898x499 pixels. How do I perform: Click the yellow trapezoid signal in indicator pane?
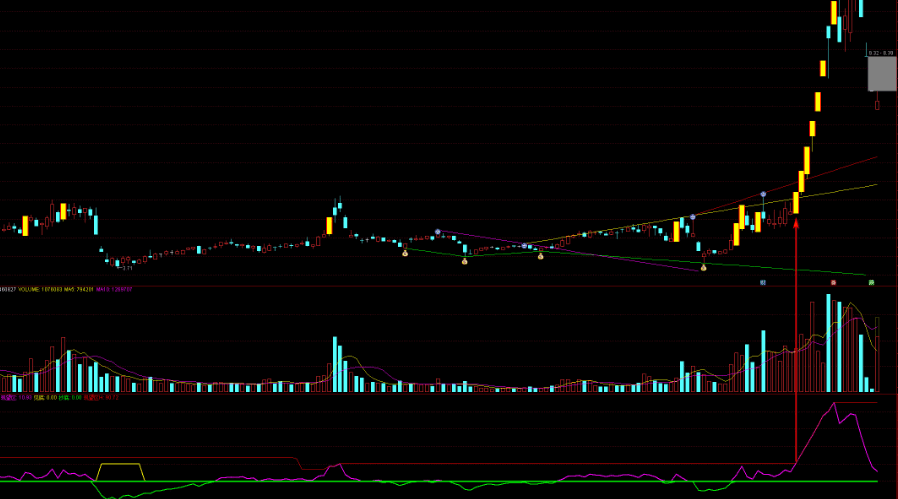(120, 472)
